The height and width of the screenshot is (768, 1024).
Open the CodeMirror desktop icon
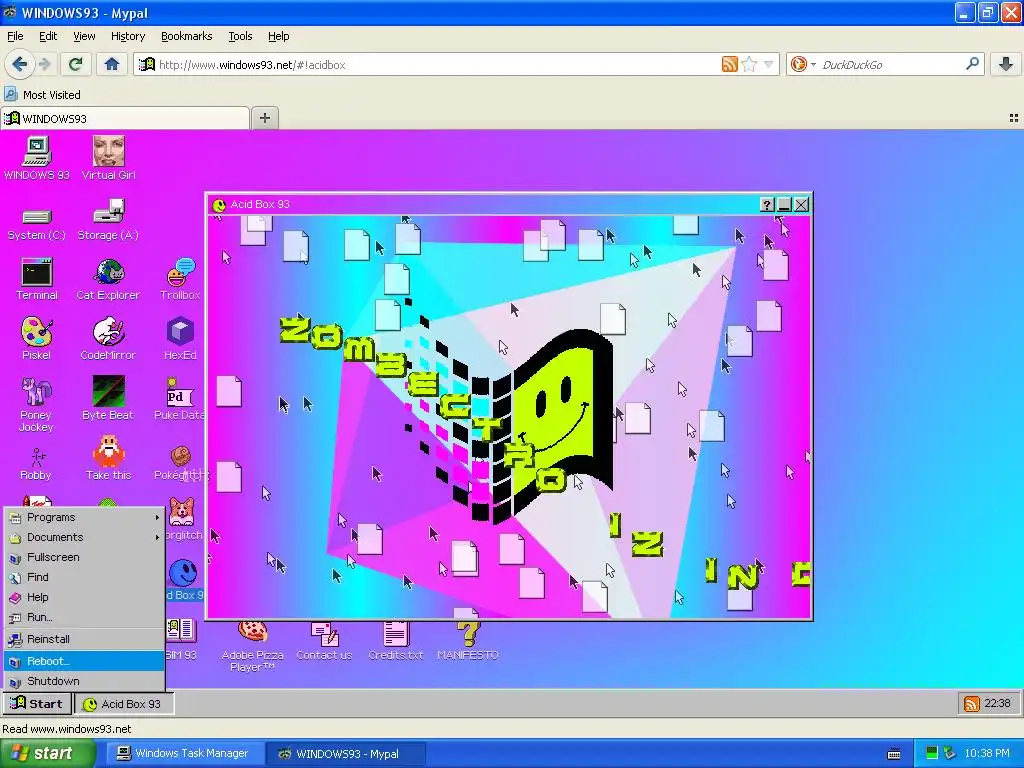tap(108, 339)
